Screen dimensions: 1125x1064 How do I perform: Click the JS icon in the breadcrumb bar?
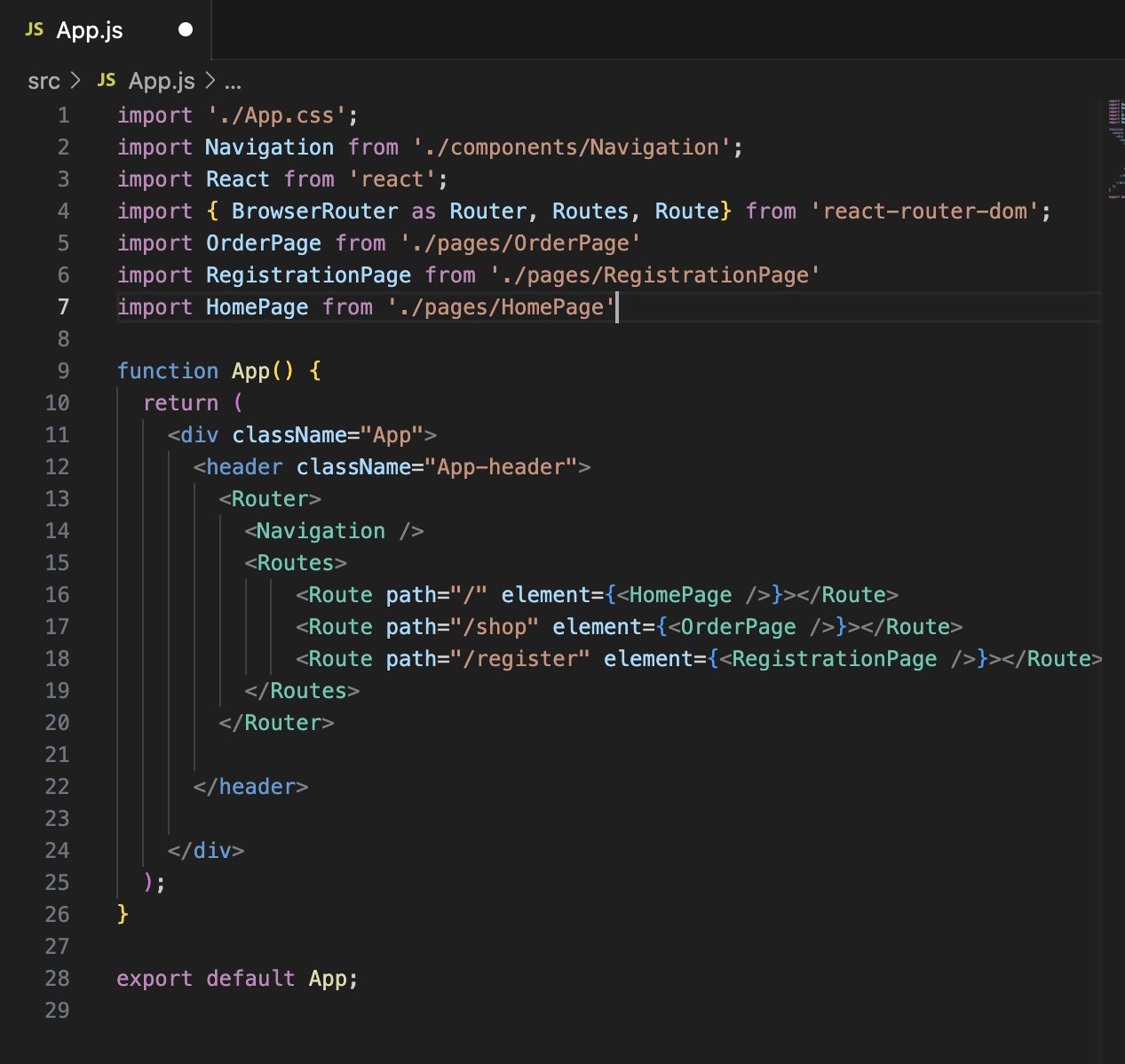click(x=106, y=80)
